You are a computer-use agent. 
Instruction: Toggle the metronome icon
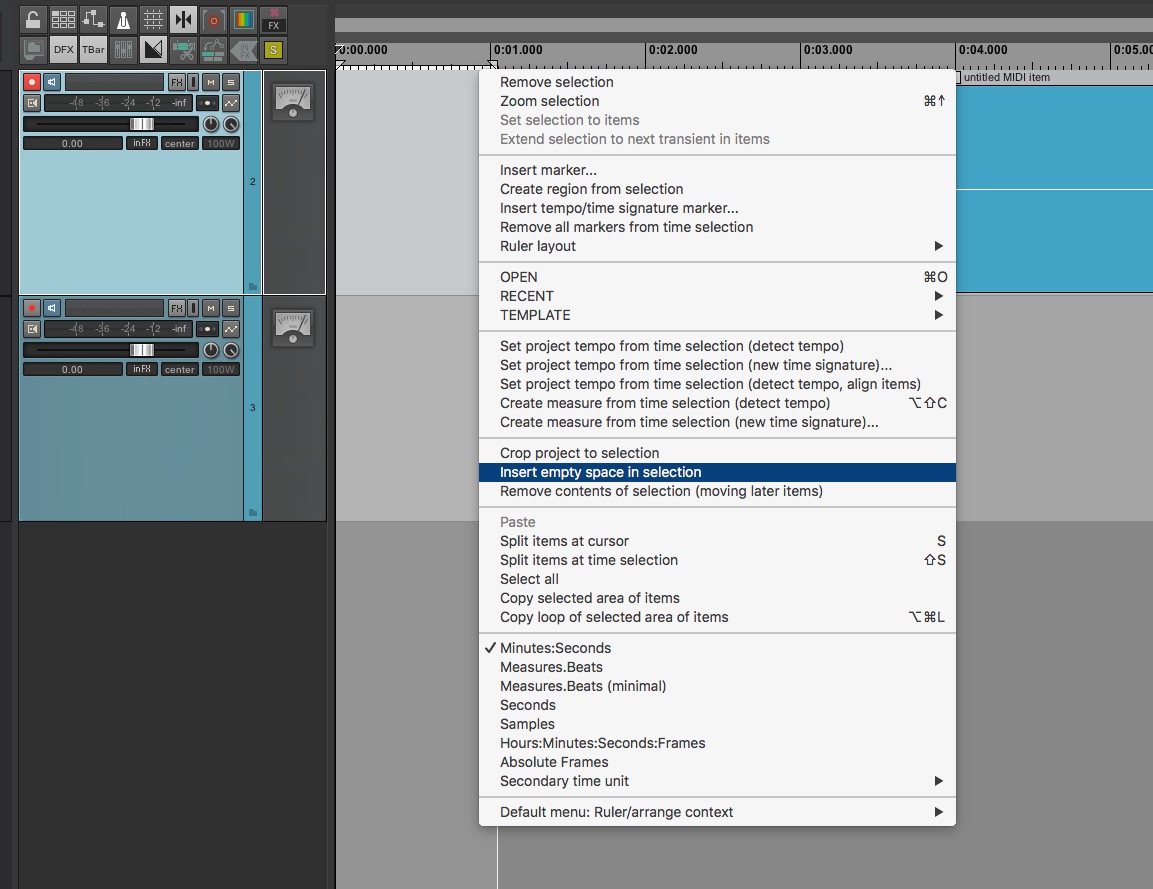[x=124, y=19]
